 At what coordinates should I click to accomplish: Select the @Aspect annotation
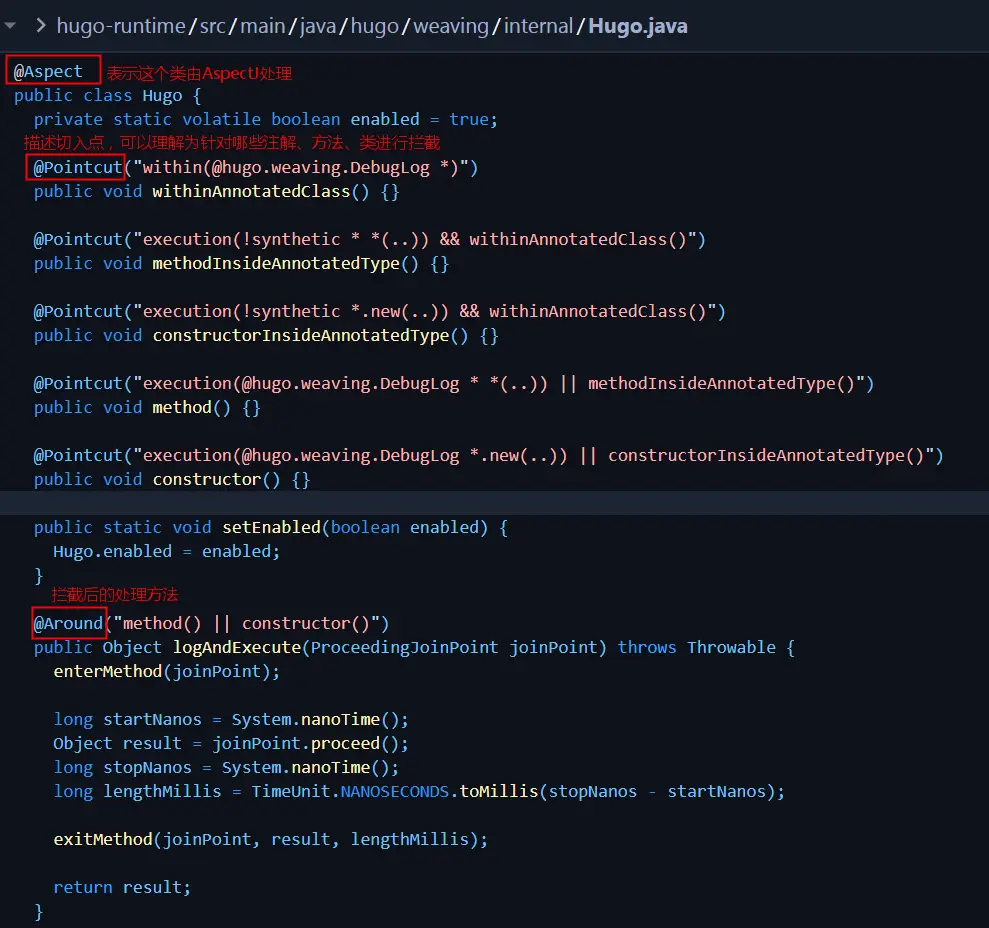(x=48, y=72)
